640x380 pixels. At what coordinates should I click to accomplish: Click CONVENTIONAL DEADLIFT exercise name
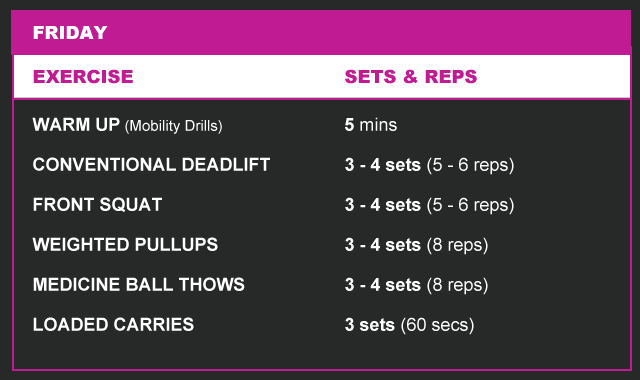(x=151, y=165)
